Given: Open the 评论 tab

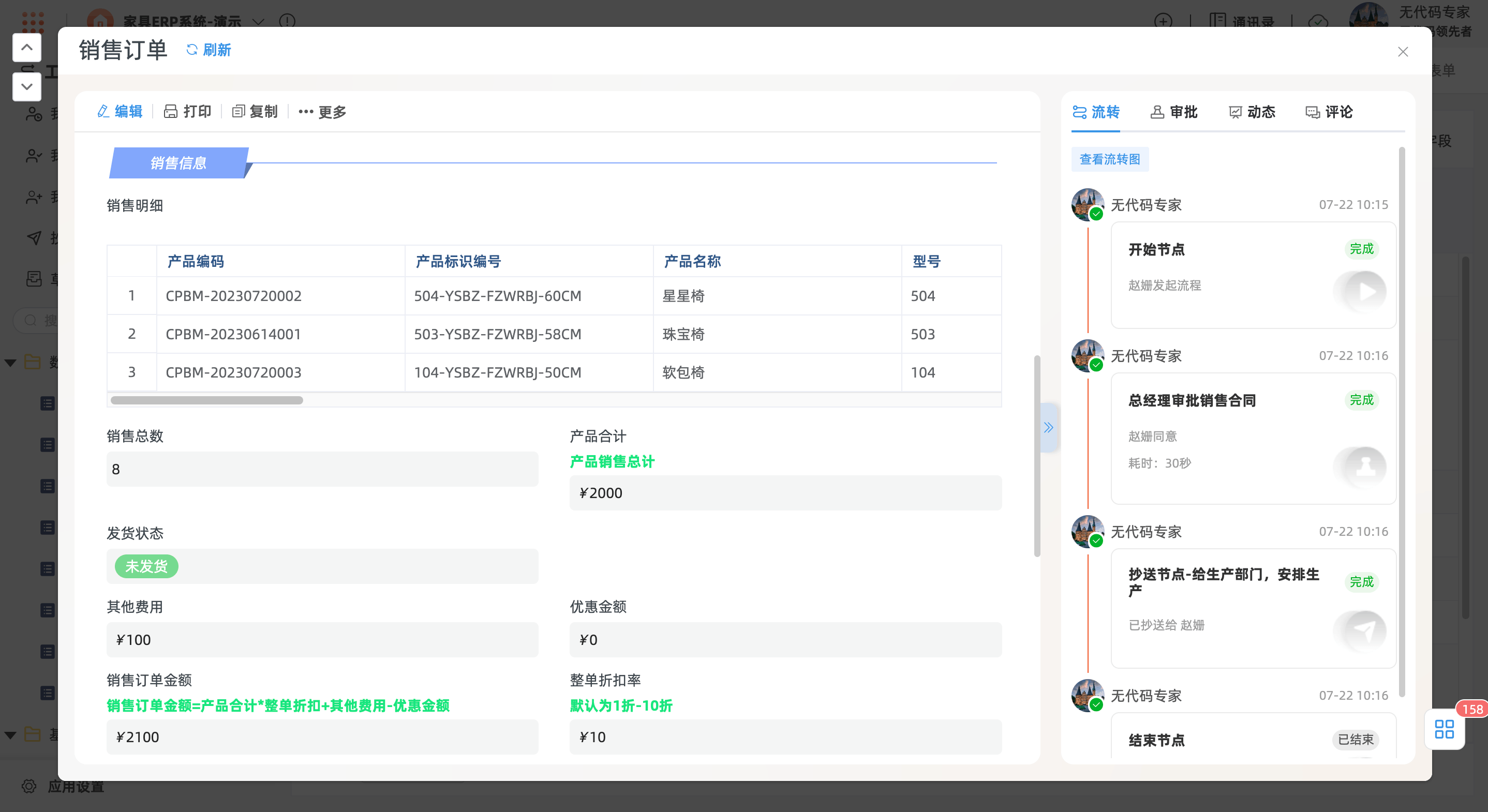Looking at the screenshot, I should pyautogui.click(x=1329, y=112).
